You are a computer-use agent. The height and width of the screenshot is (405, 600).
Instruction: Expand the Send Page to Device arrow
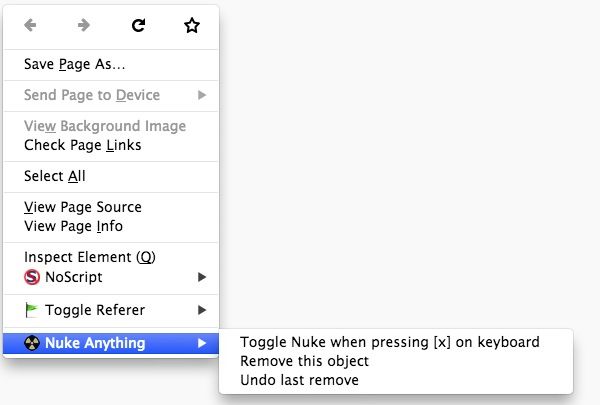pyautogui.click(x=202, y=95)
